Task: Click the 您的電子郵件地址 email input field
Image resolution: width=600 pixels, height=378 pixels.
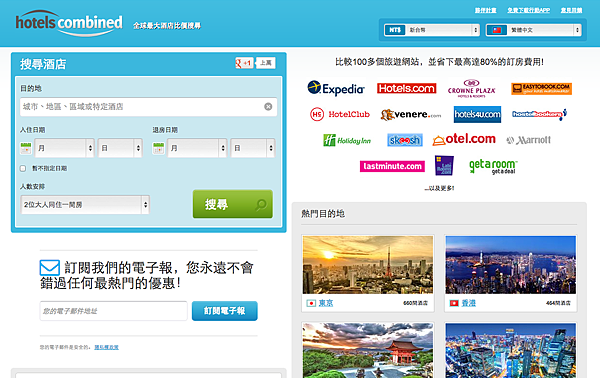Action: (x=113, y=311)
